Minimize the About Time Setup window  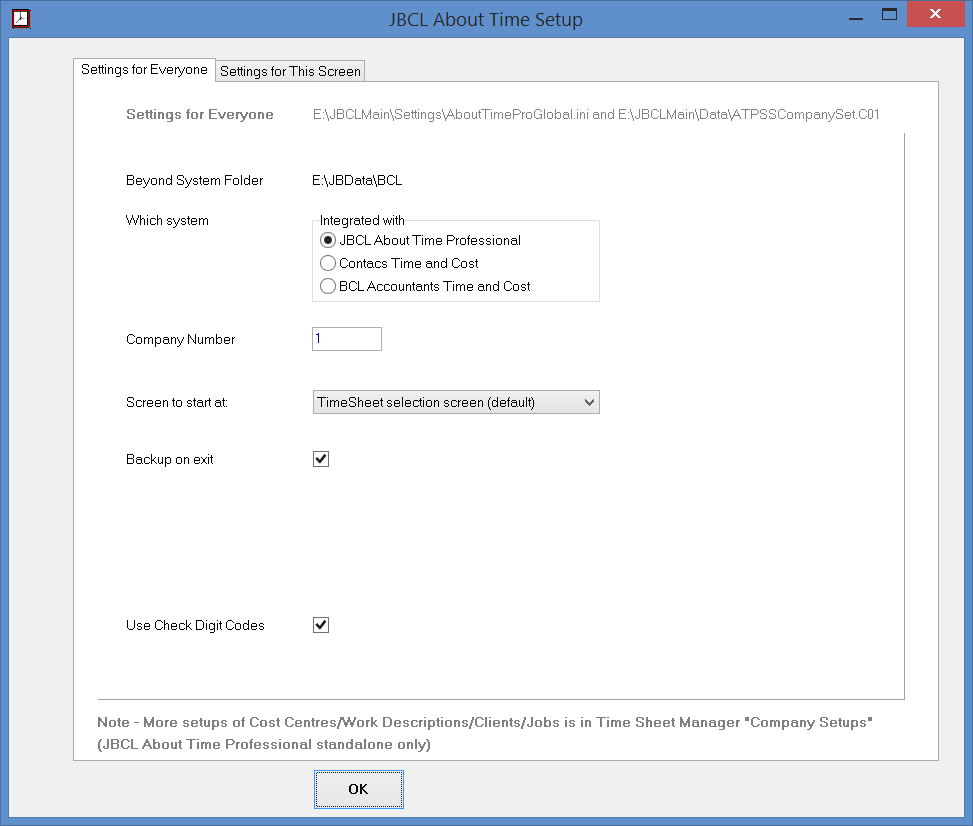pyautogui.click(x=854, y=15)
